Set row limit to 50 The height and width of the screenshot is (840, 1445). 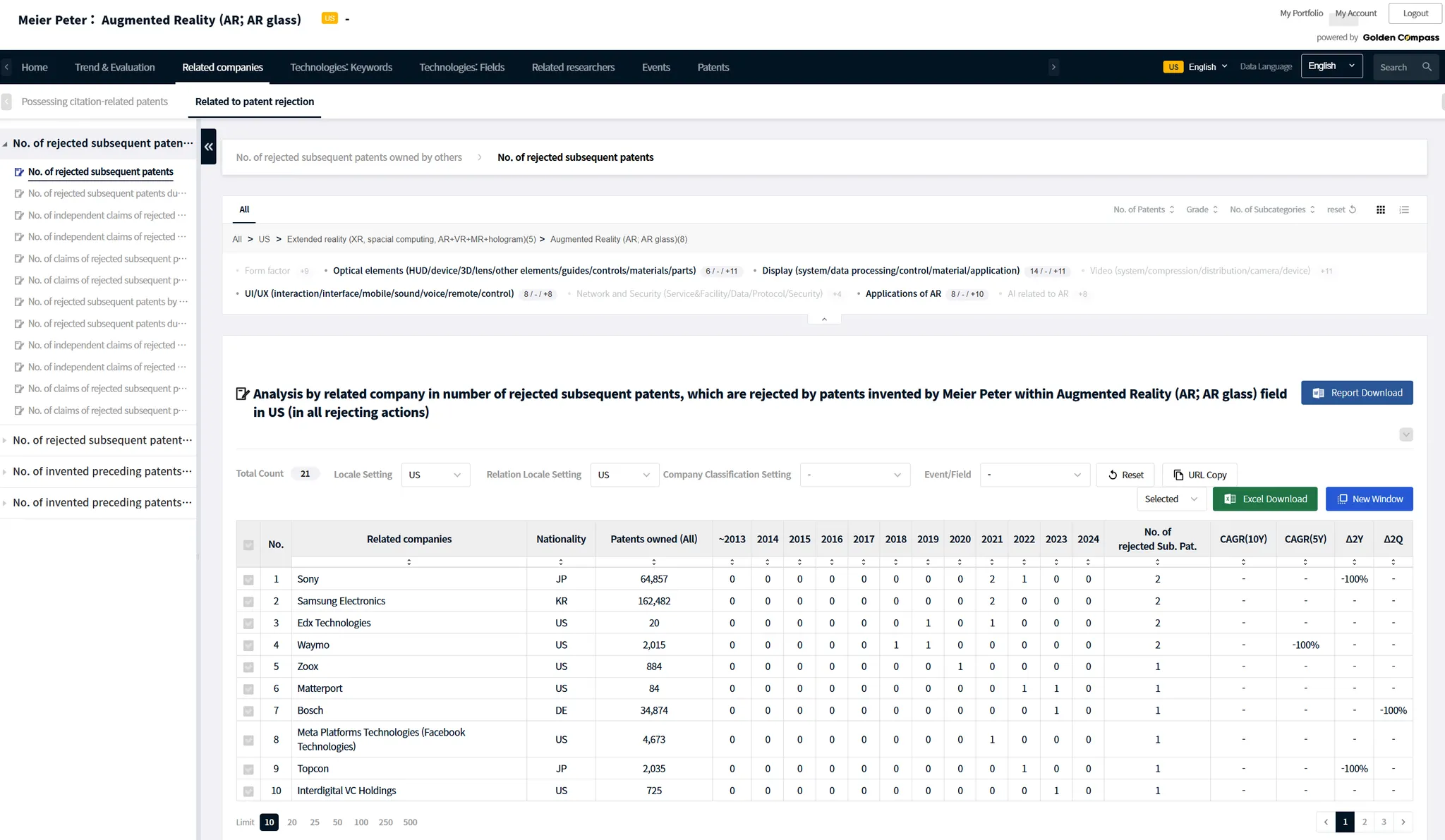click(337, 822)
